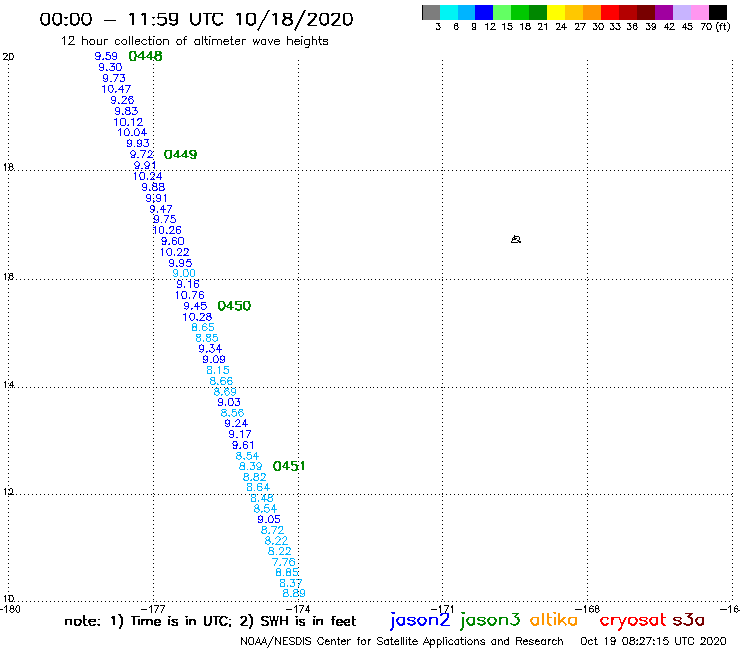
Task: Click the -180 longitude axis label
Action: tap(10, 609)
